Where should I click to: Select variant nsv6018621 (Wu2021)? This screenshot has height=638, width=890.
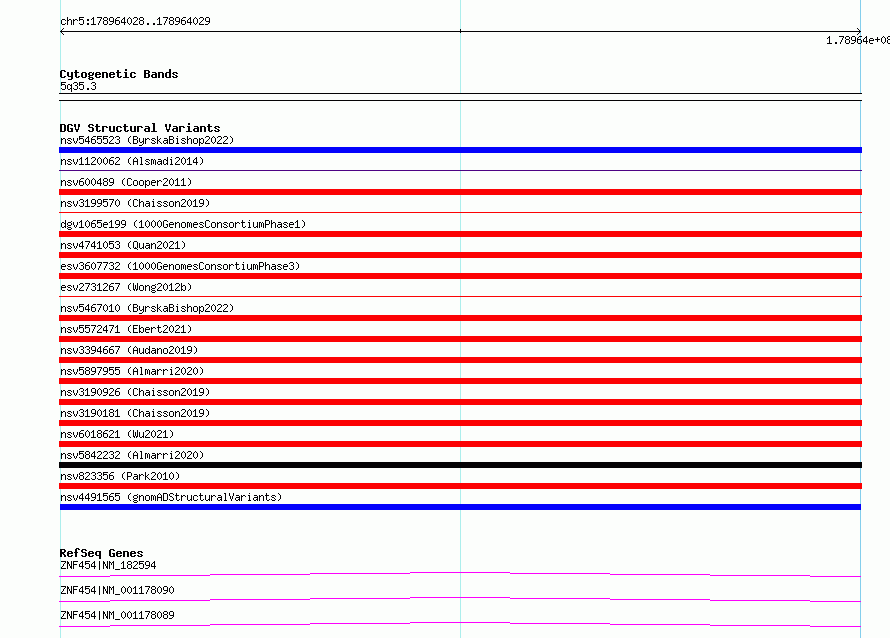pyautogui.click(x=117, y=434)
